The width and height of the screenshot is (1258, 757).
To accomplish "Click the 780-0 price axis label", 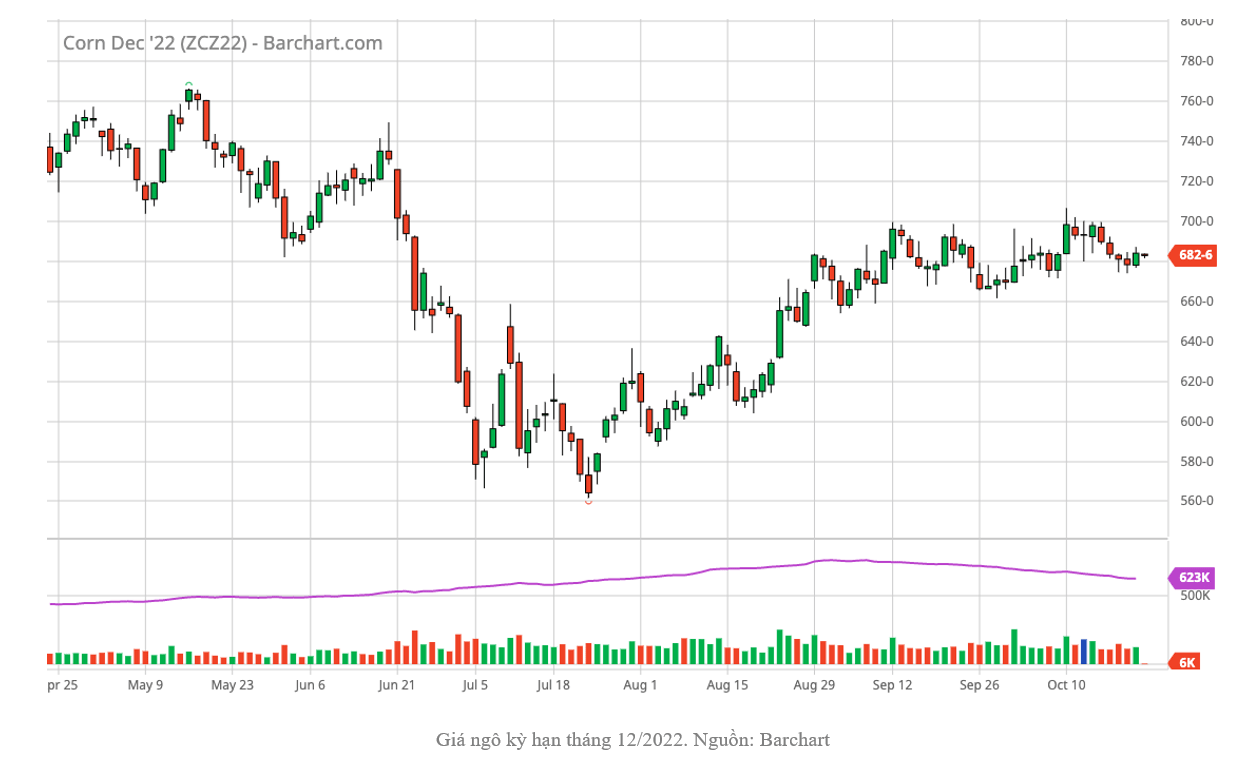I will pos(1197,61).
